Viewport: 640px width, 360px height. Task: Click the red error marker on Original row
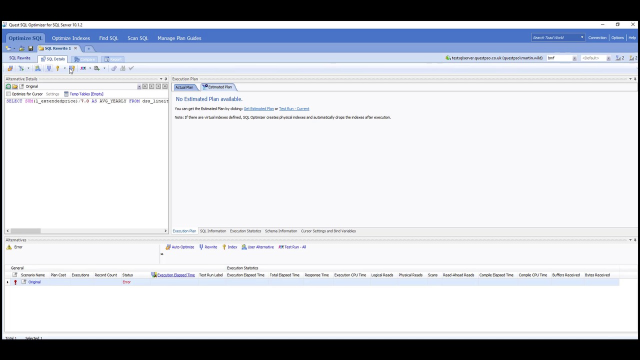coord(16,282)
